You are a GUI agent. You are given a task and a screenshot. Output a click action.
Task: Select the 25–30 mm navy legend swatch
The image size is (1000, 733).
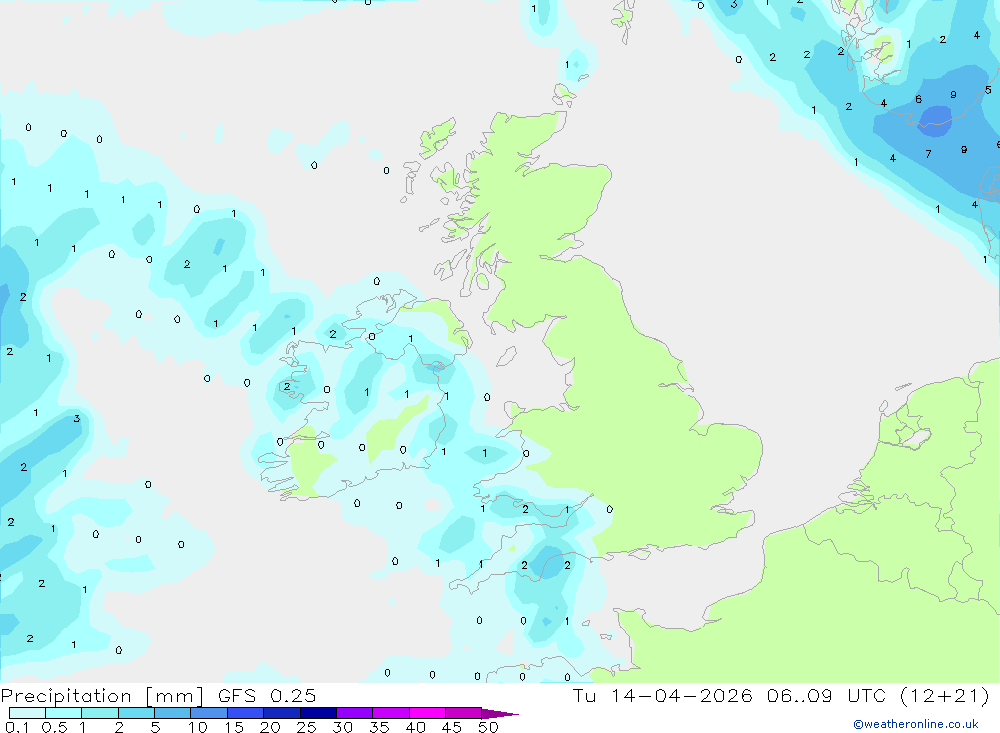[318, 713]
